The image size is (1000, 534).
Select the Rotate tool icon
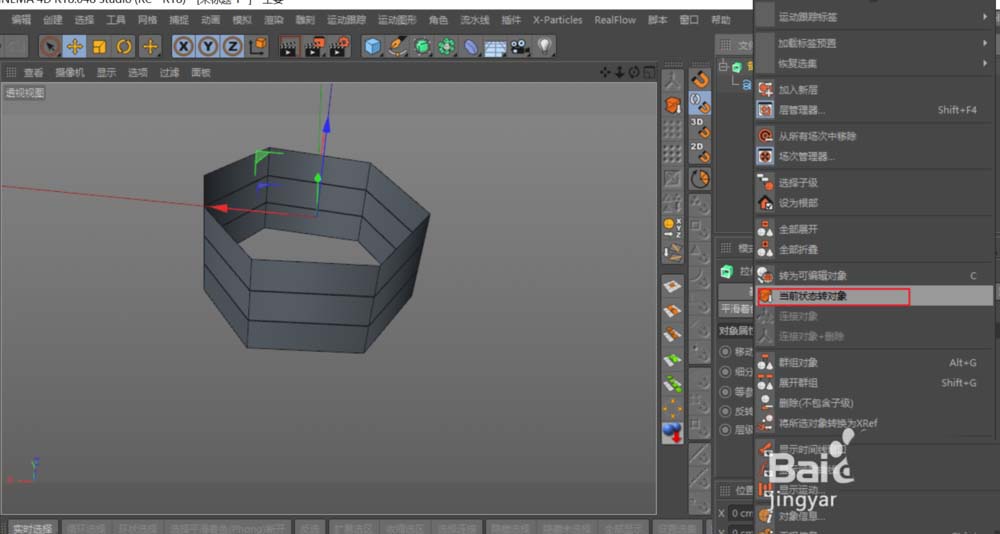click(x=124, y=46)
